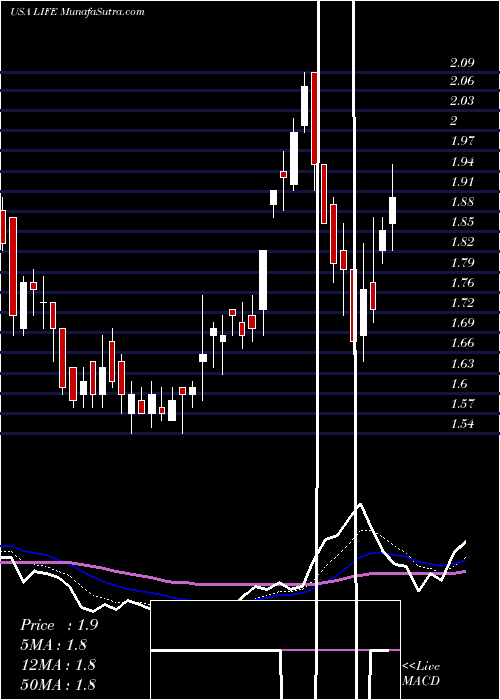Click the 1.66 price axis label
This screenshot has height=700, width=500.
tap(462, 343)
